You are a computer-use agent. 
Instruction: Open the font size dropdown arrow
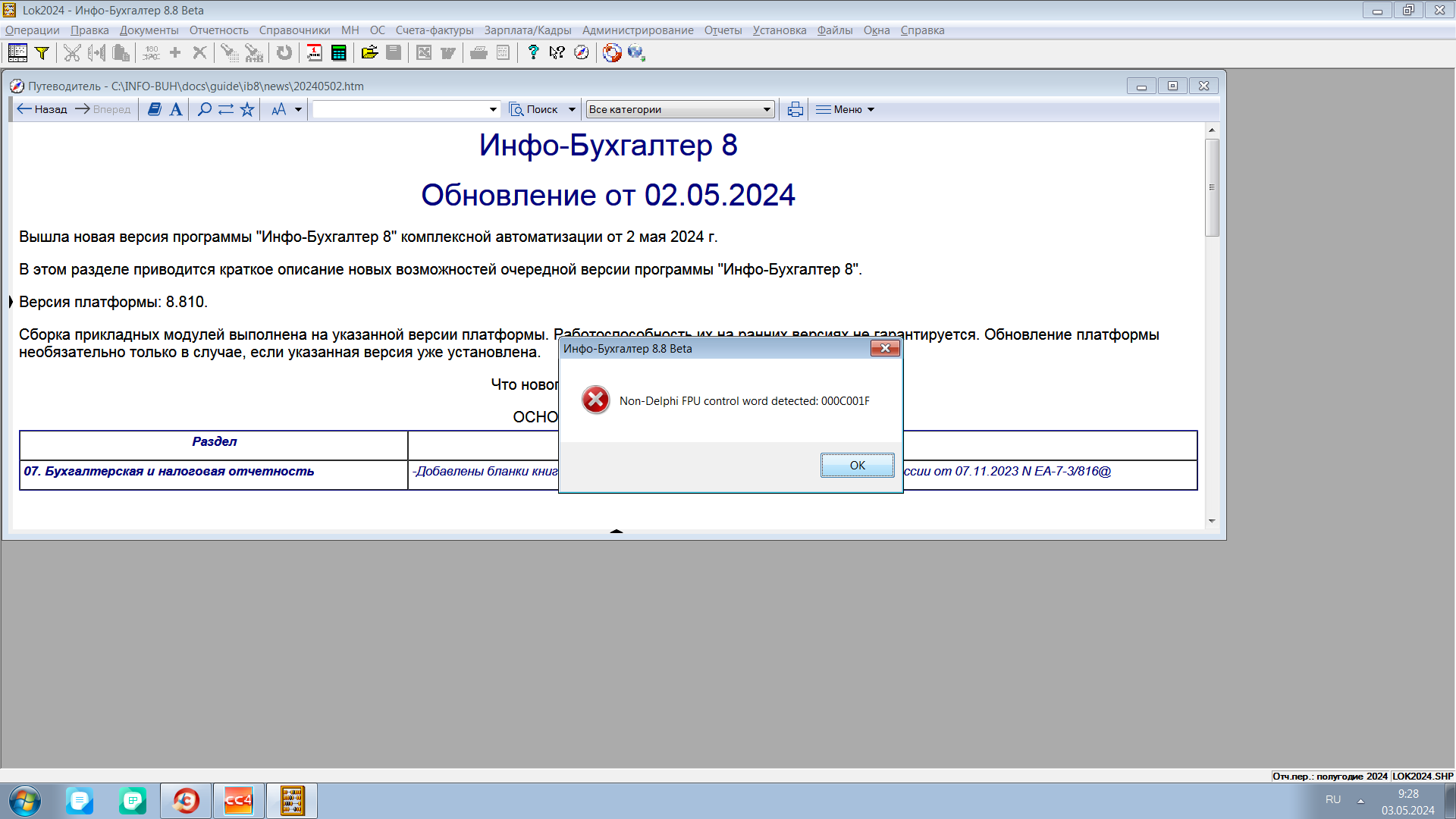(298, 109)
